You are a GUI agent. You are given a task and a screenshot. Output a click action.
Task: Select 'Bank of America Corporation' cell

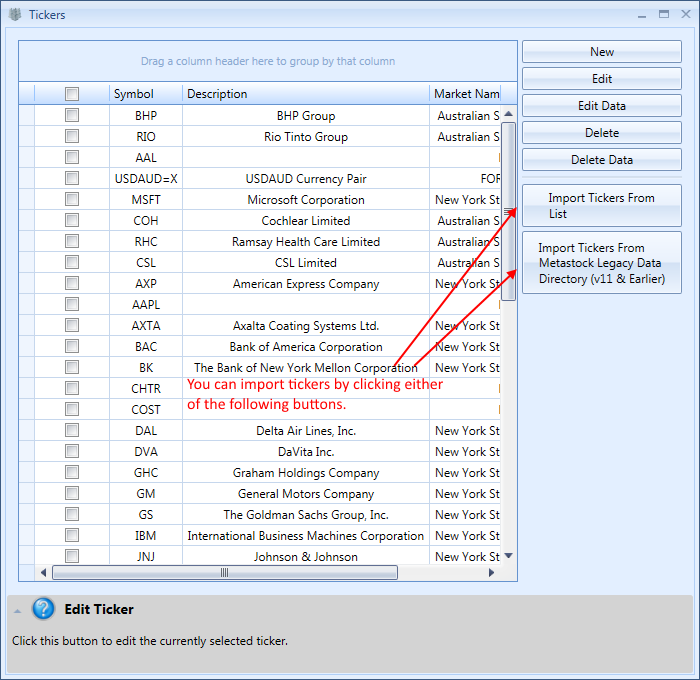click(306, 346)
